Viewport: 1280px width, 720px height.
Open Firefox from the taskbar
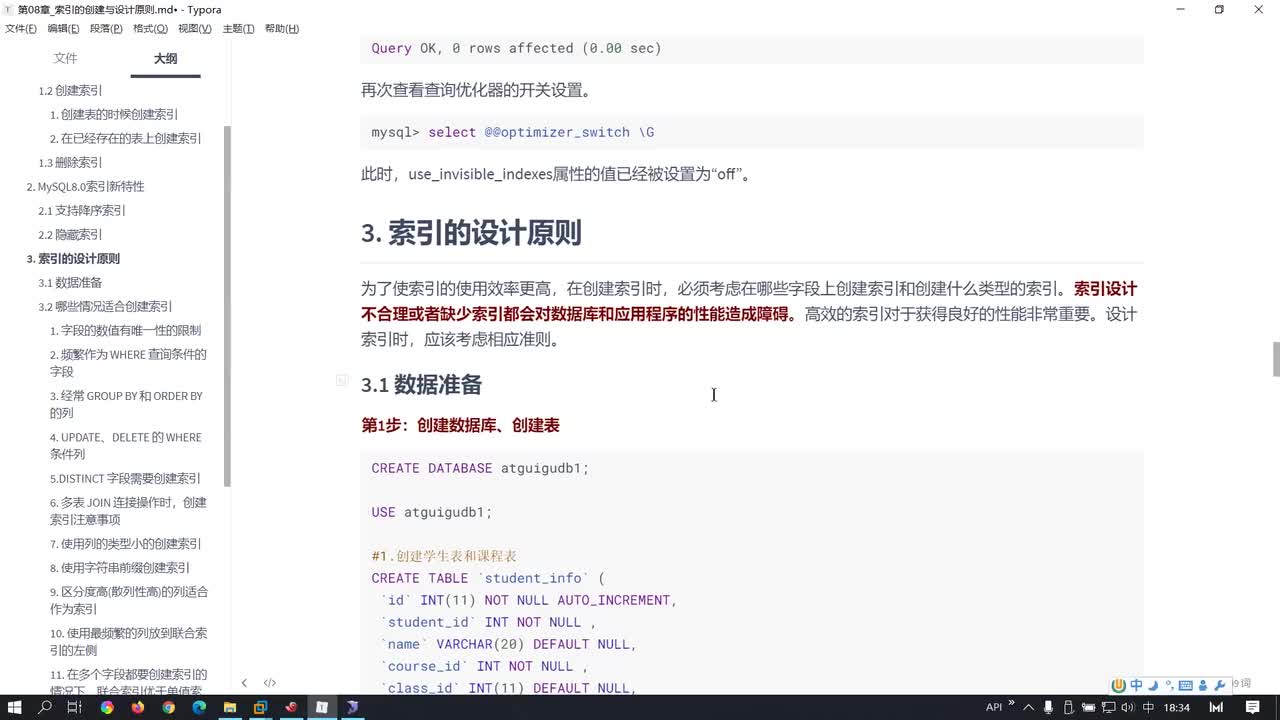click(x=137, y=707)
